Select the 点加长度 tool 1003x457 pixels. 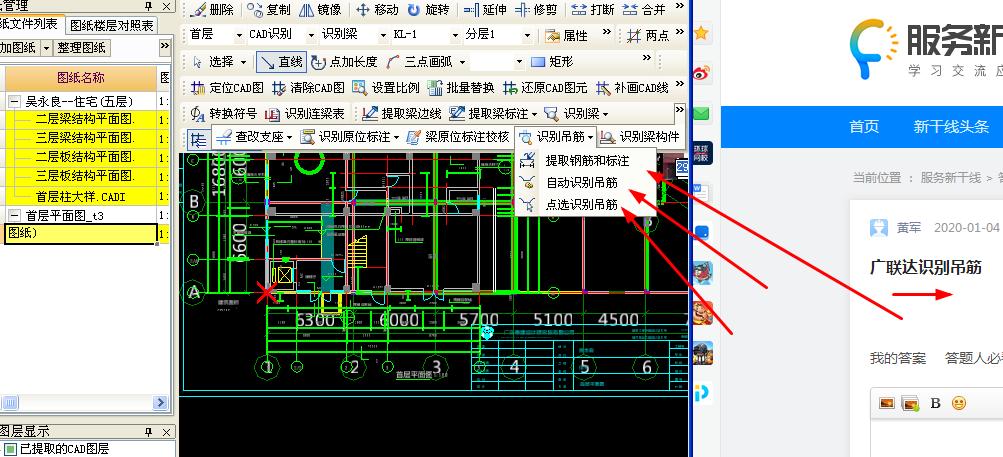(x=344, y=61)
